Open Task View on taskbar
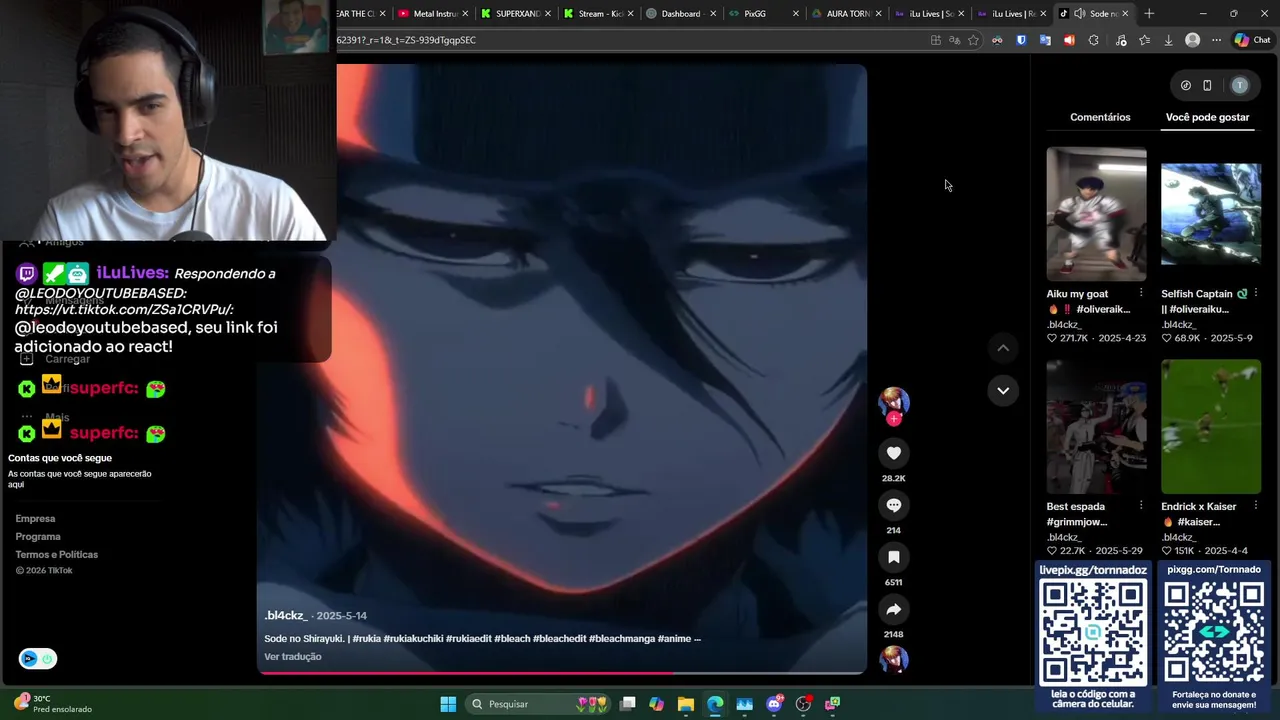The width and height of the screenshot is (1280, 720). (627, 704)
